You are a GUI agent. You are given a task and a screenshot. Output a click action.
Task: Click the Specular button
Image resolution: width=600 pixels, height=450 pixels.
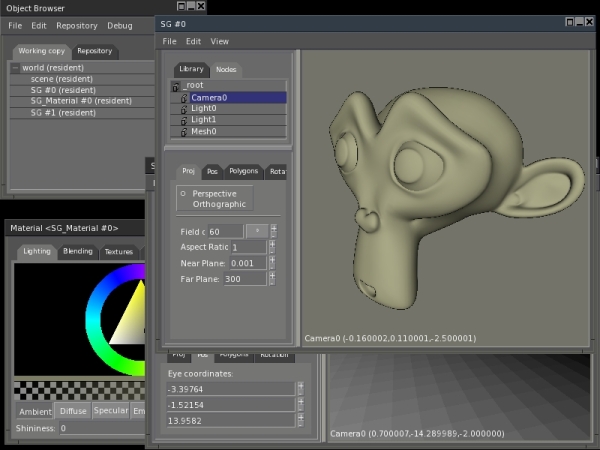pos(111,411)
